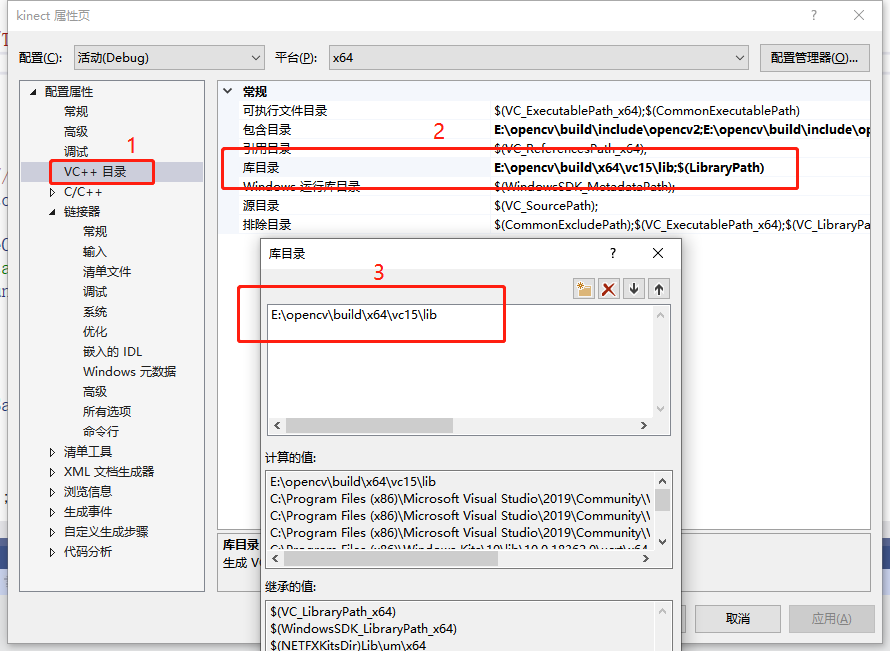Click the new line folder icon in 库目录 dialog

point(583,289)
